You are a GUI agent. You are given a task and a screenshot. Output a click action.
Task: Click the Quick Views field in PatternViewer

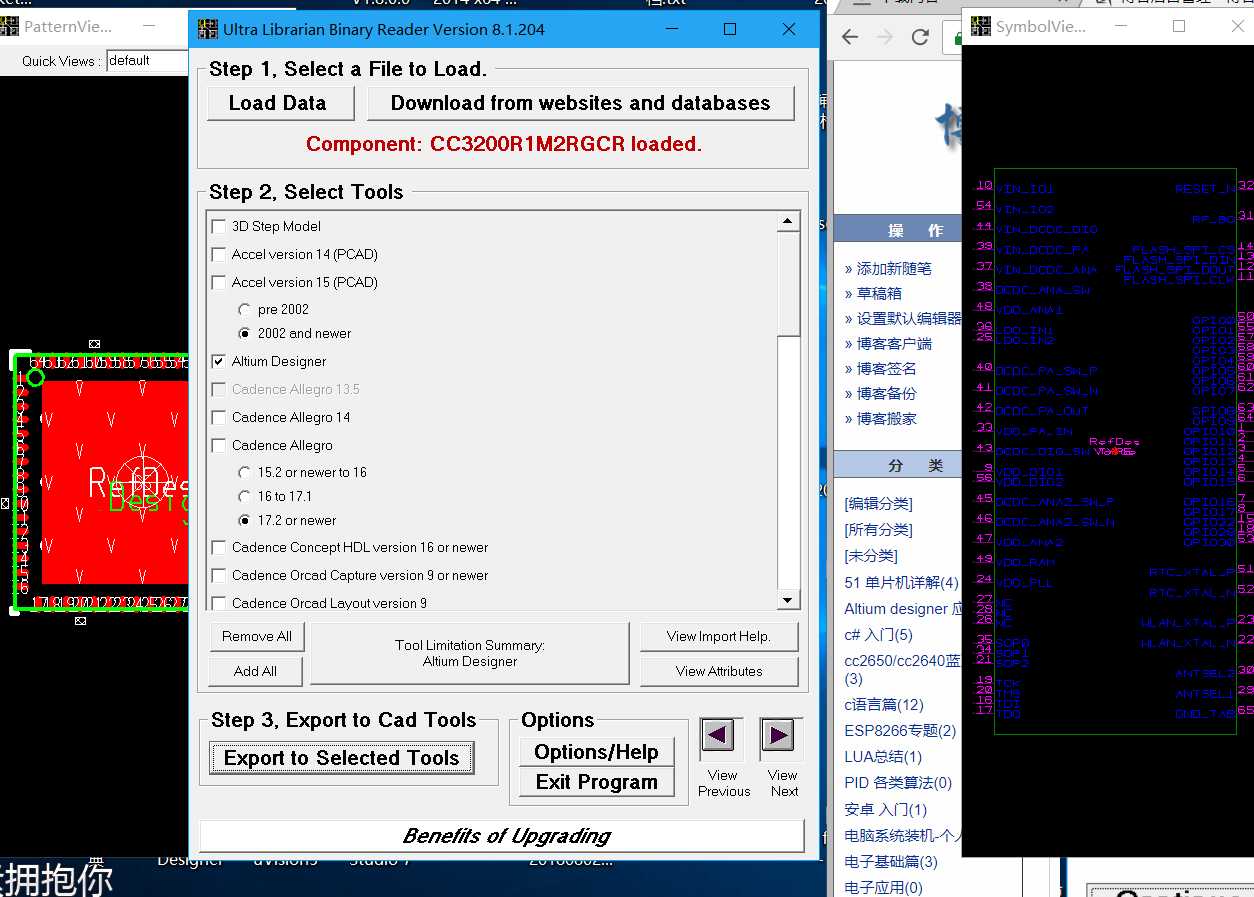pos(147,61)
